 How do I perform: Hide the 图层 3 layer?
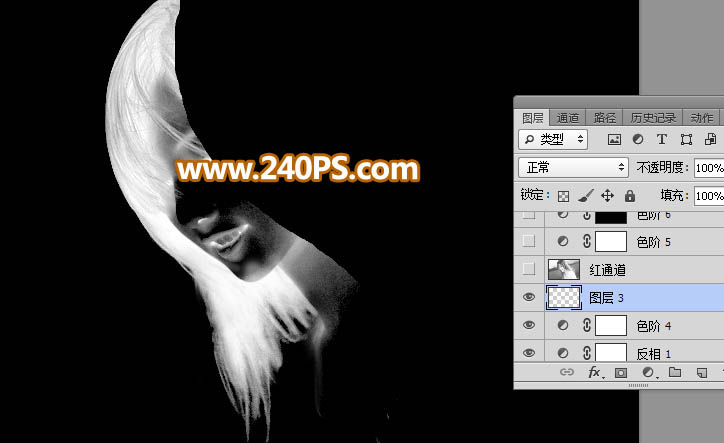click(x=529, y=297)
